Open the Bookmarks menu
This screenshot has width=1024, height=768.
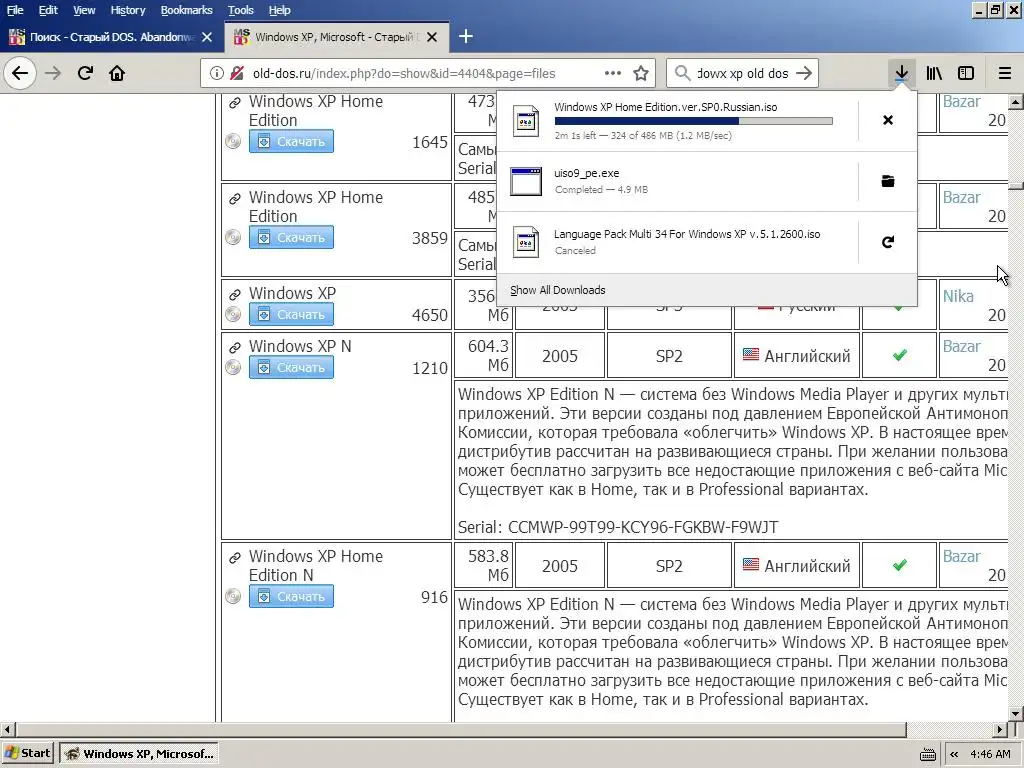pos(186,10)
